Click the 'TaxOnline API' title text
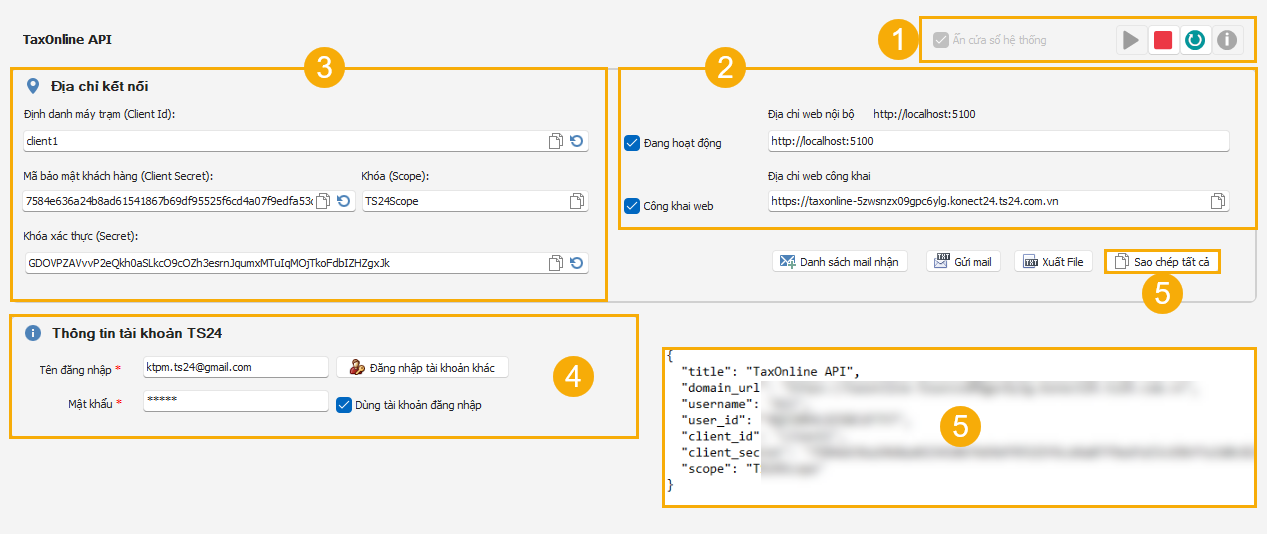1267x534 pixels. tap(69, 40)
